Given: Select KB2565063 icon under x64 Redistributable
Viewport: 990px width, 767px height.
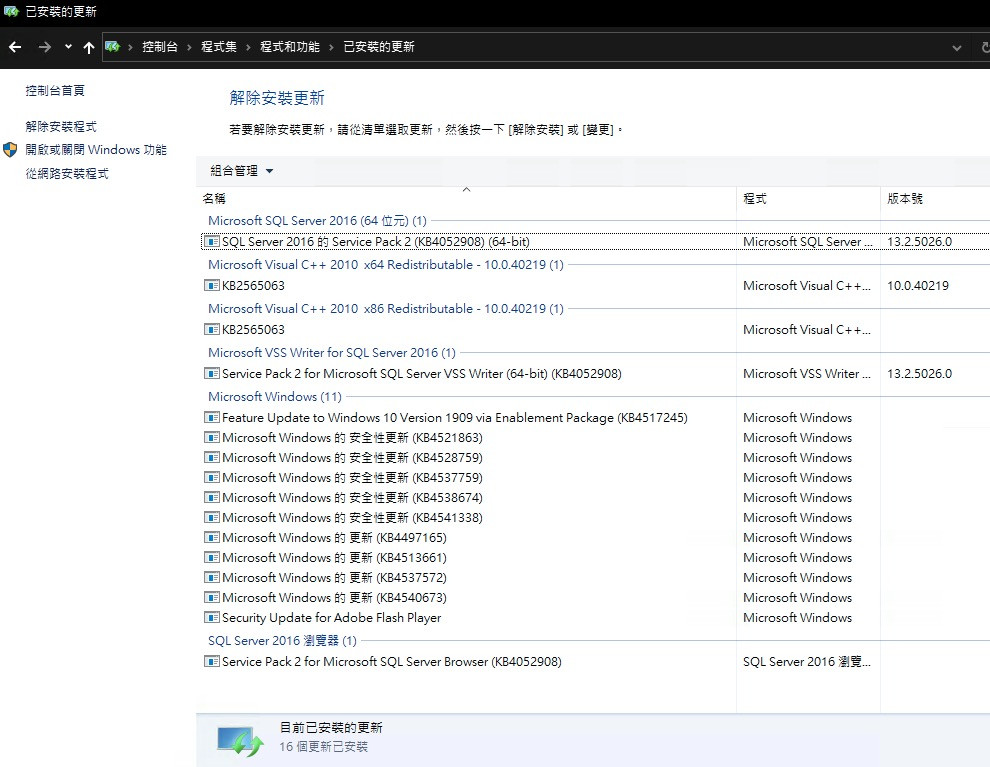Looking at the screenshot, I should [212, 285].
